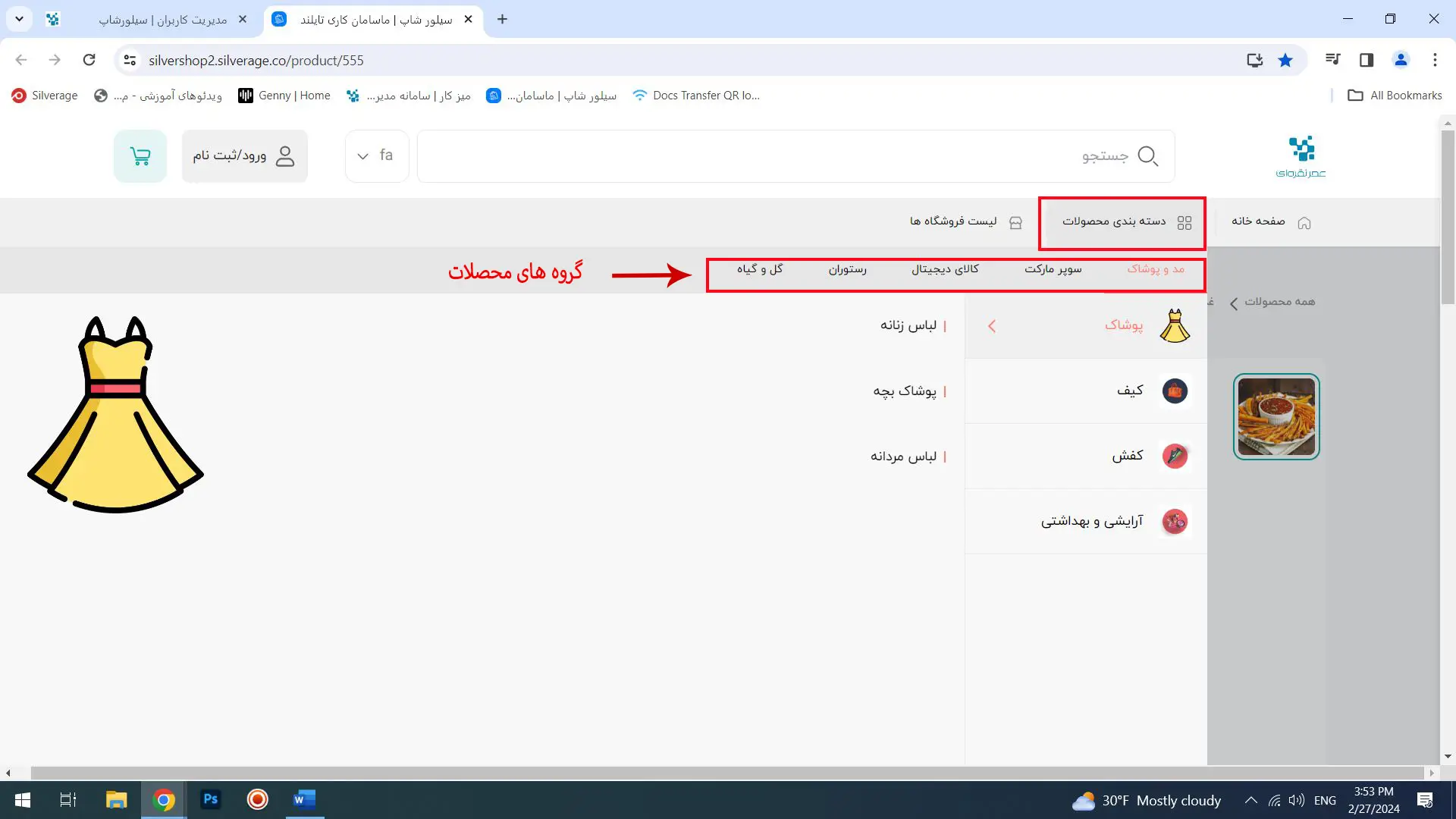Open File Explorer from taskbar
Viewport: 1456px width, 819px height.
116,800
